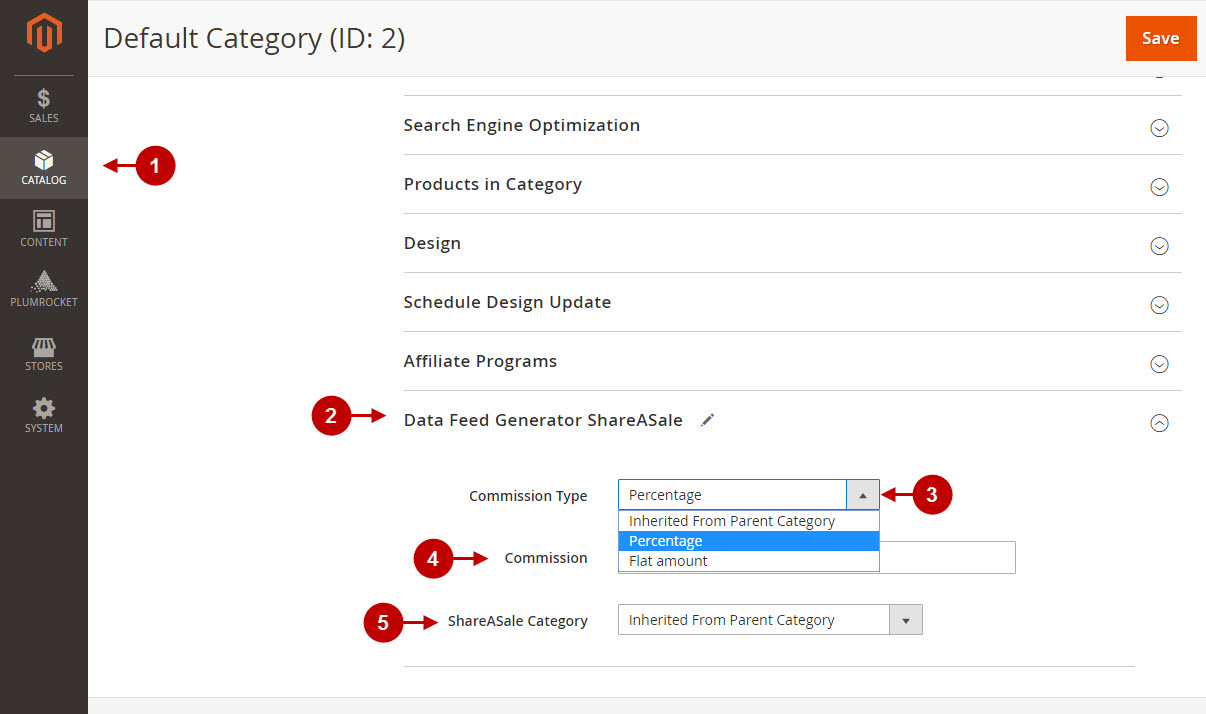Image resolution: width=1206 pixels, height=714 pixels.
Task: Click the Data Feed Generator ShareASale heading
Action: click(x=543, y=420)
